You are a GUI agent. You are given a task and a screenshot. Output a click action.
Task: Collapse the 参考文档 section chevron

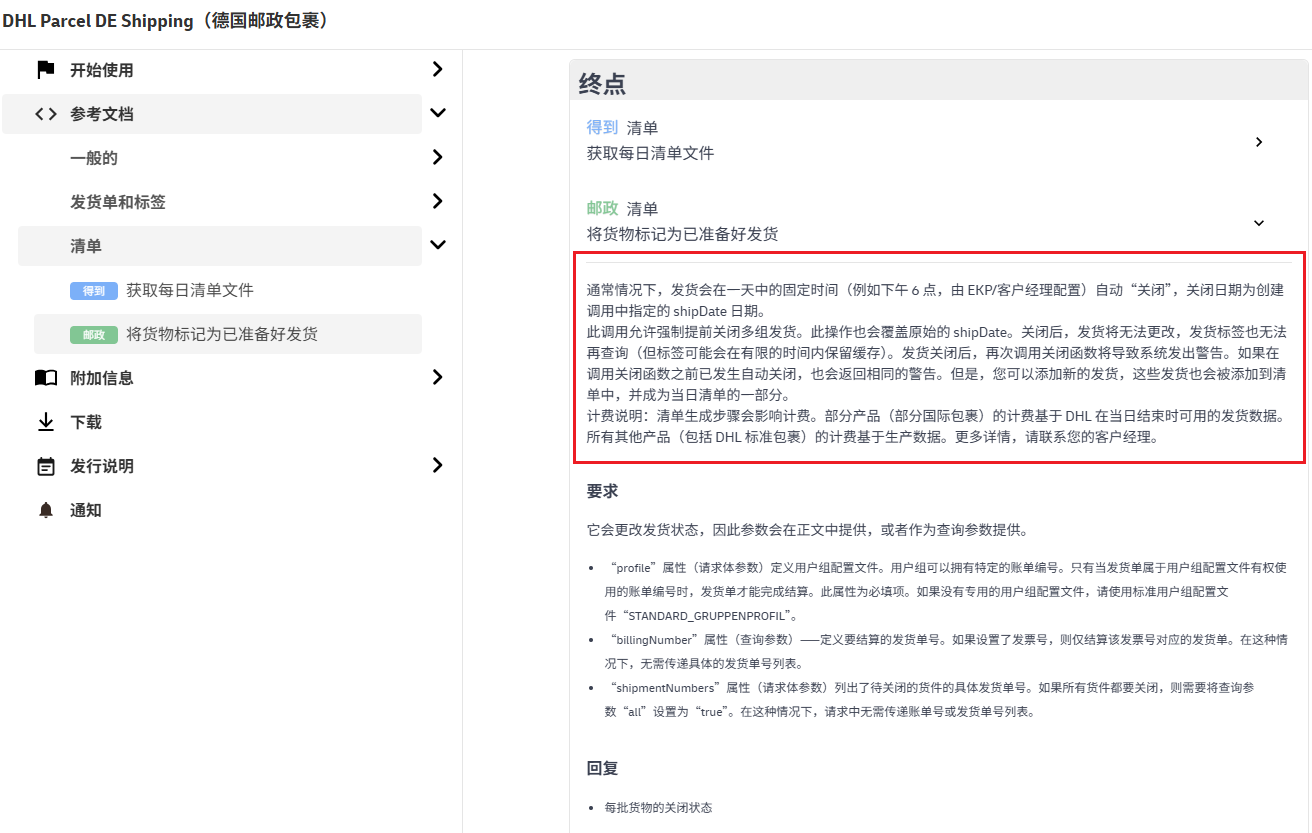point(437,113)
